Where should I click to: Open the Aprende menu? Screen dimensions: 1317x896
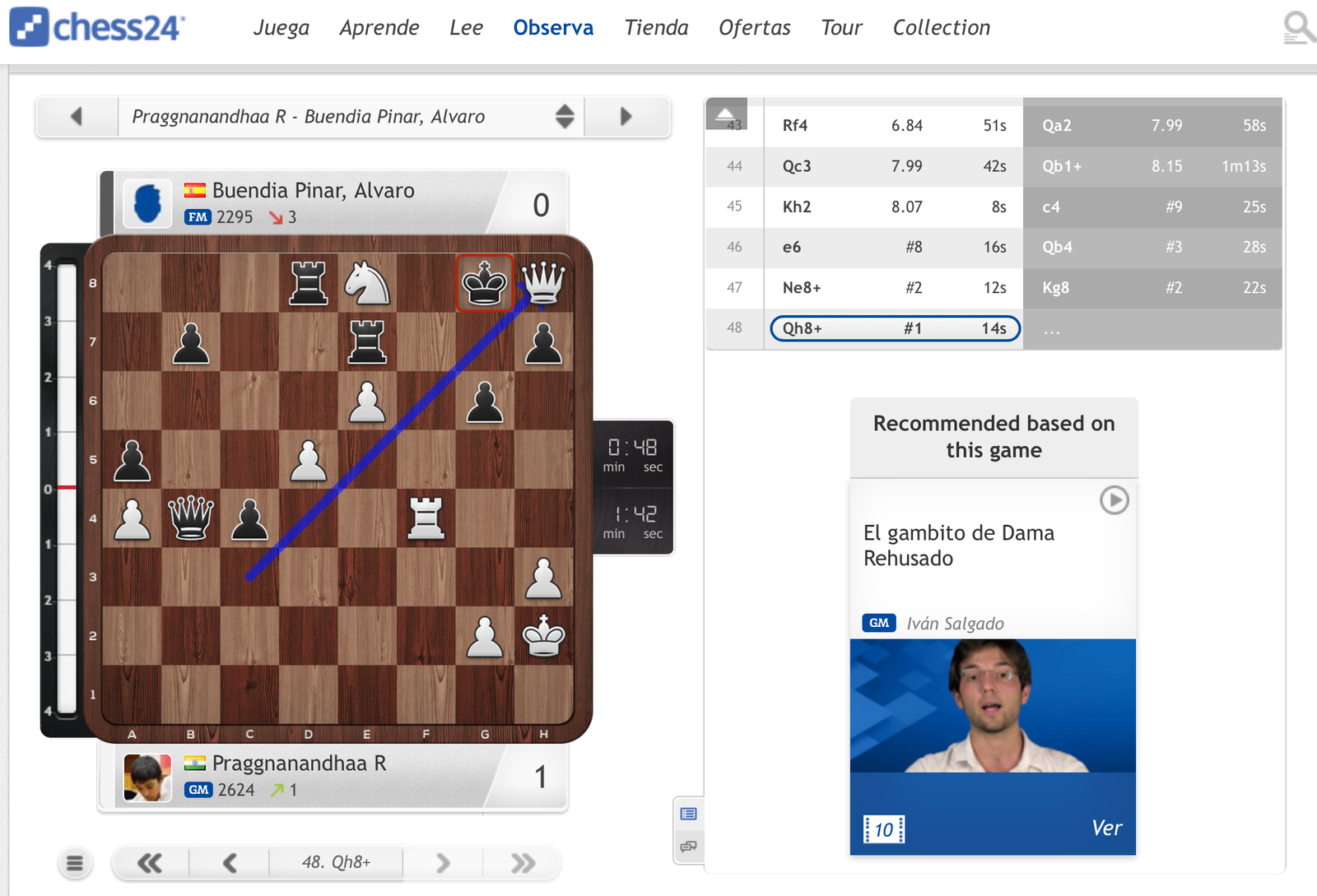[379, 28]
